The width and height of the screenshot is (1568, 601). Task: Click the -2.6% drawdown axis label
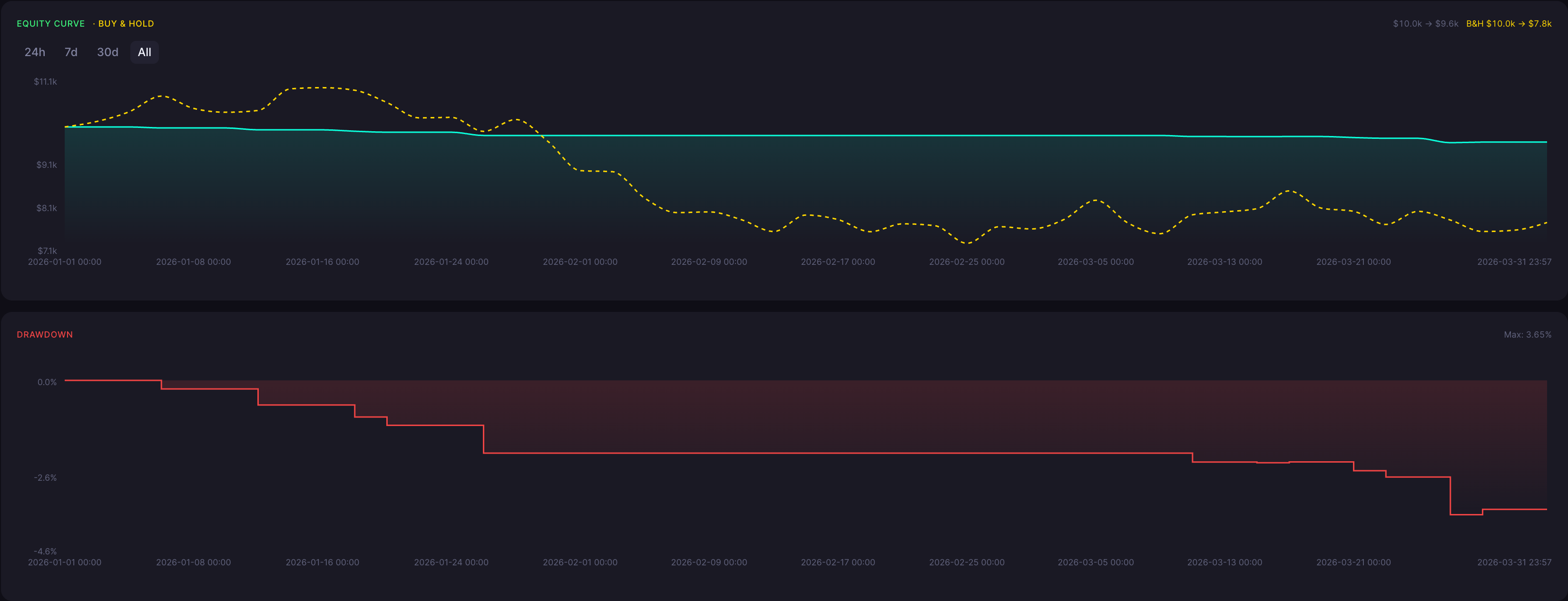tap(46, 477)
